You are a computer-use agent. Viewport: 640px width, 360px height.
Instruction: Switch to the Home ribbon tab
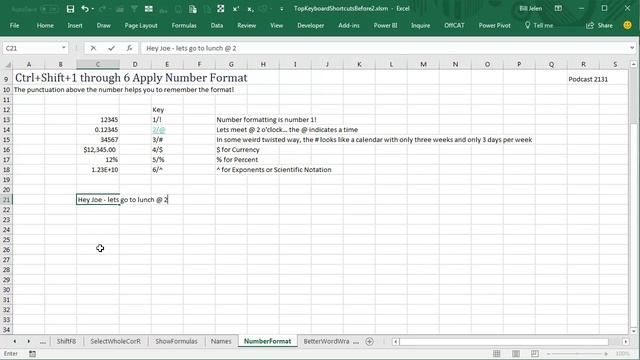pyautogui.click(x=45, y=25)
